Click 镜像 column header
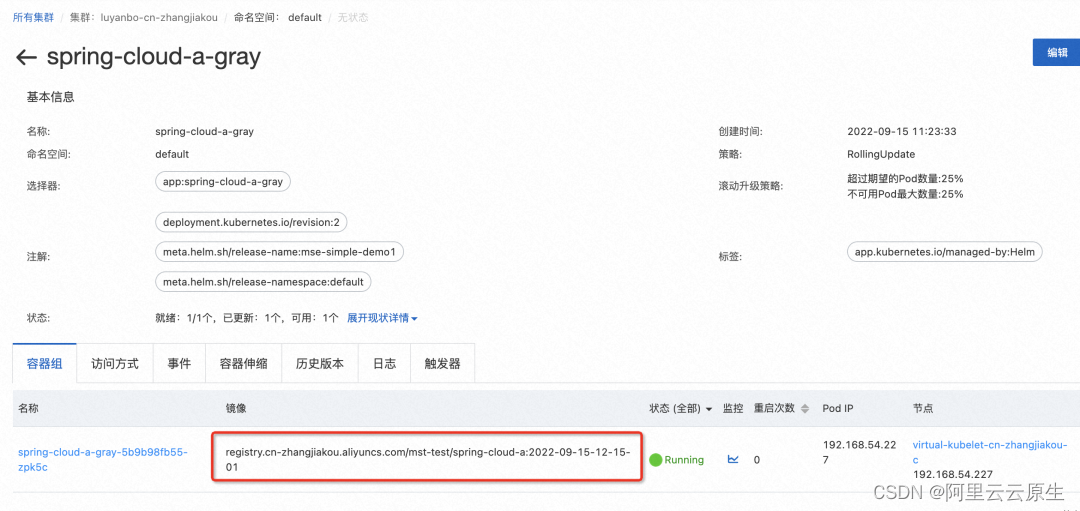1080x511 pixels. (x=236, y=408)
